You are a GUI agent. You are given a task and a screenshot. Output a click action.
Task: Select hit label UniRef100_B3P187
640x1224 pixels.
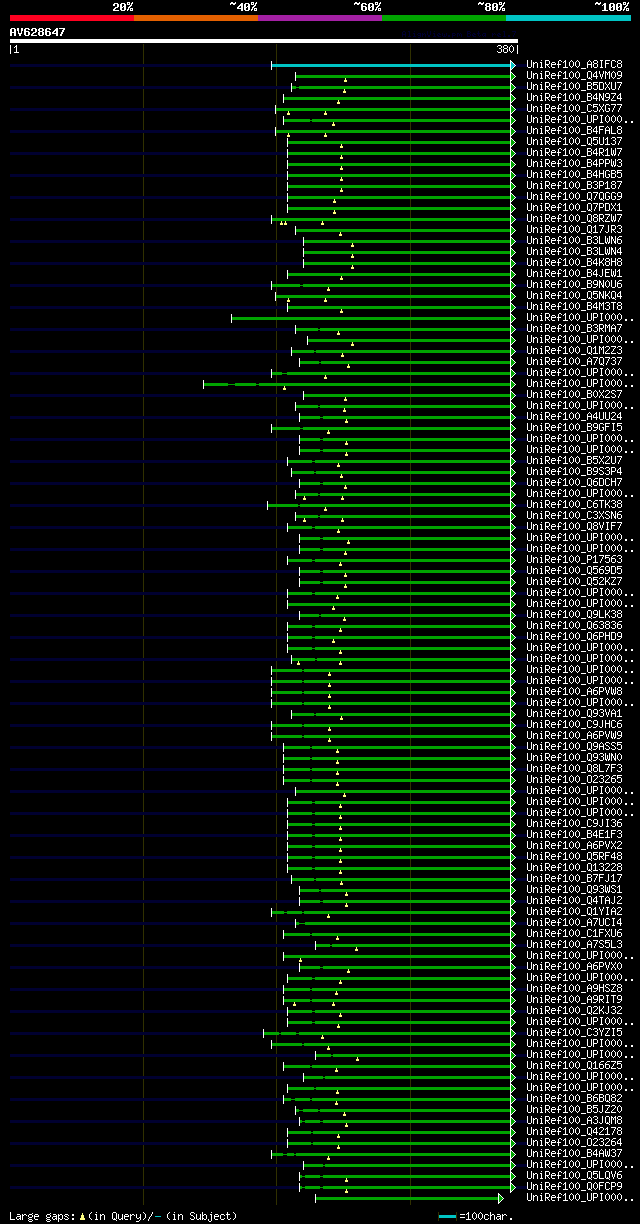point(574,186)
